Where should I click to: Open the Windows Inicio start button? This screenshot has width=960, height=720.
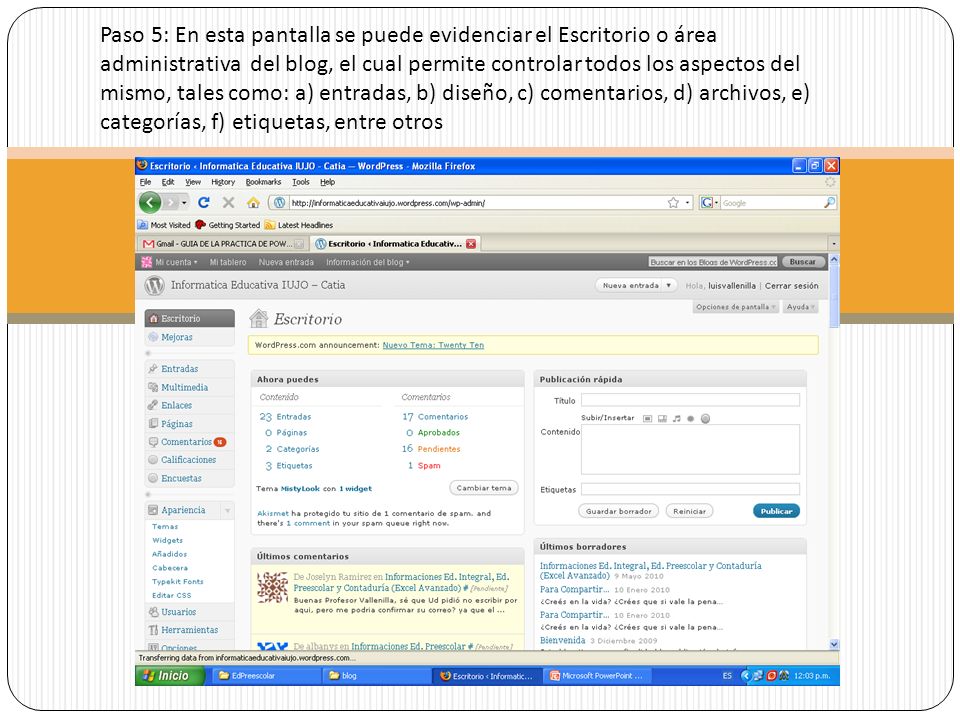pos(170,676)
